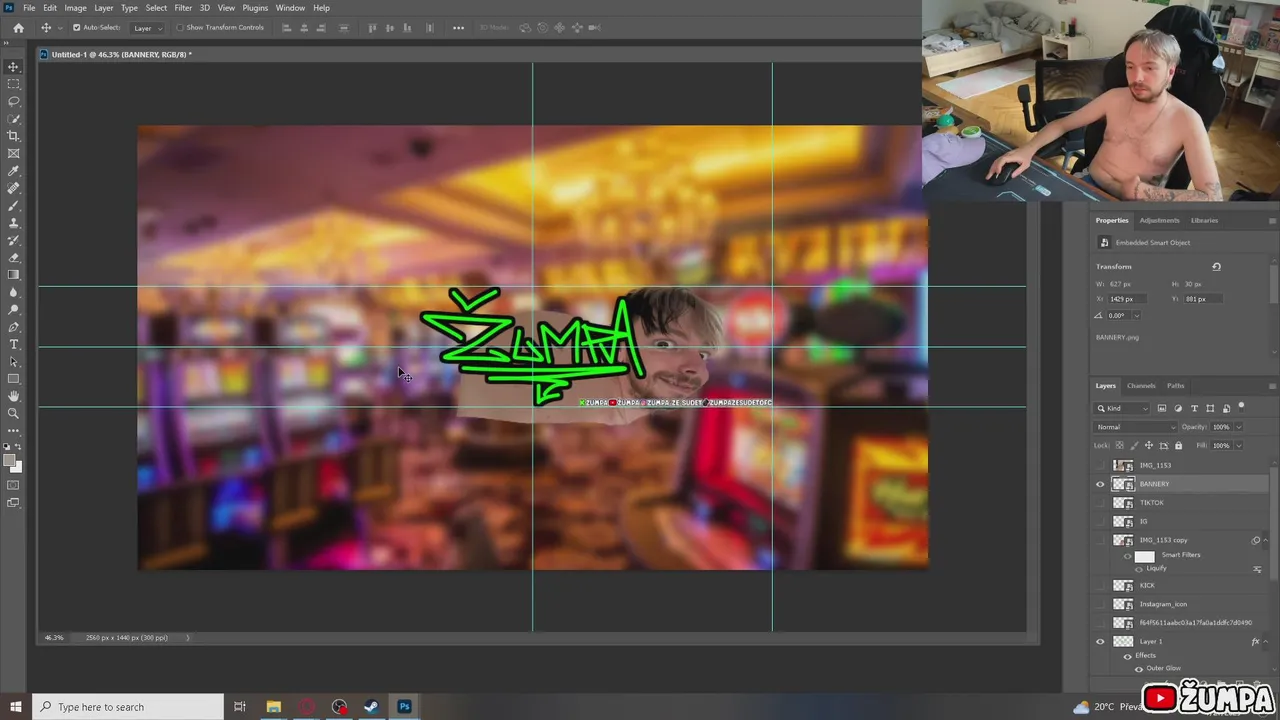Viewport: 1280px width, 720px height.
Task: Open the Fill slider dropdown
Action: pos(1238,445)
